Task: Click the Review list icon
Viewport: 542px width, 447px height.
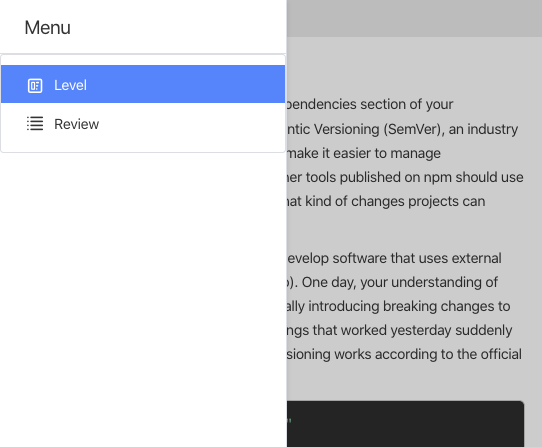Action: coord(35,123)
